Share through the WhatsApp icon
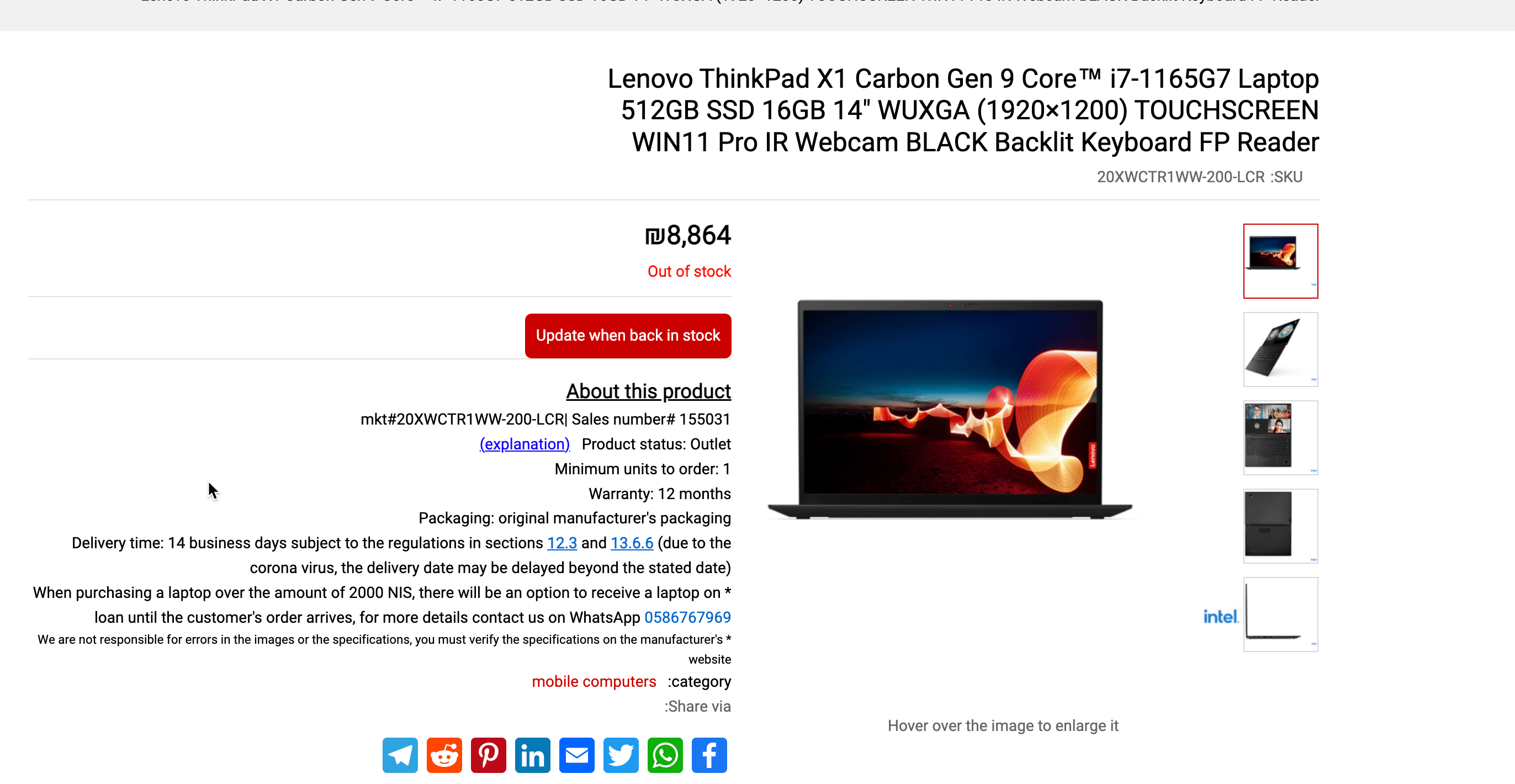This screenshot has height=784, width=1515. click(665, 755)
